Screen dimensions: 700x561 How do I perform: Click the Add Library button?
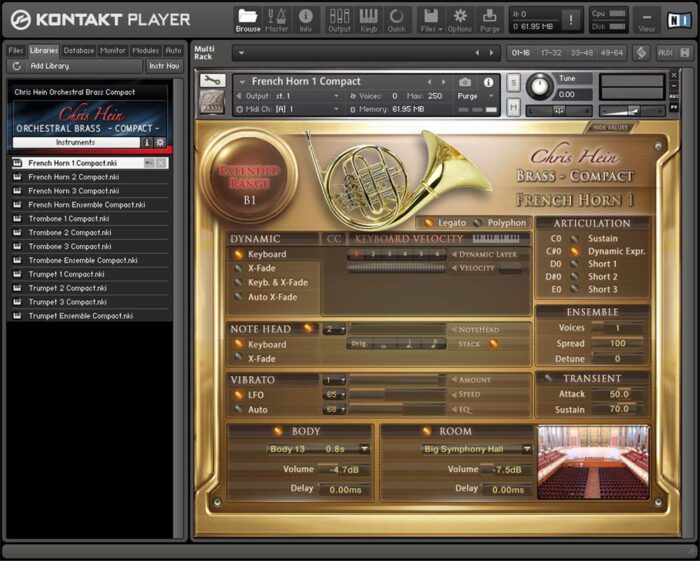(x=50, y=66)
